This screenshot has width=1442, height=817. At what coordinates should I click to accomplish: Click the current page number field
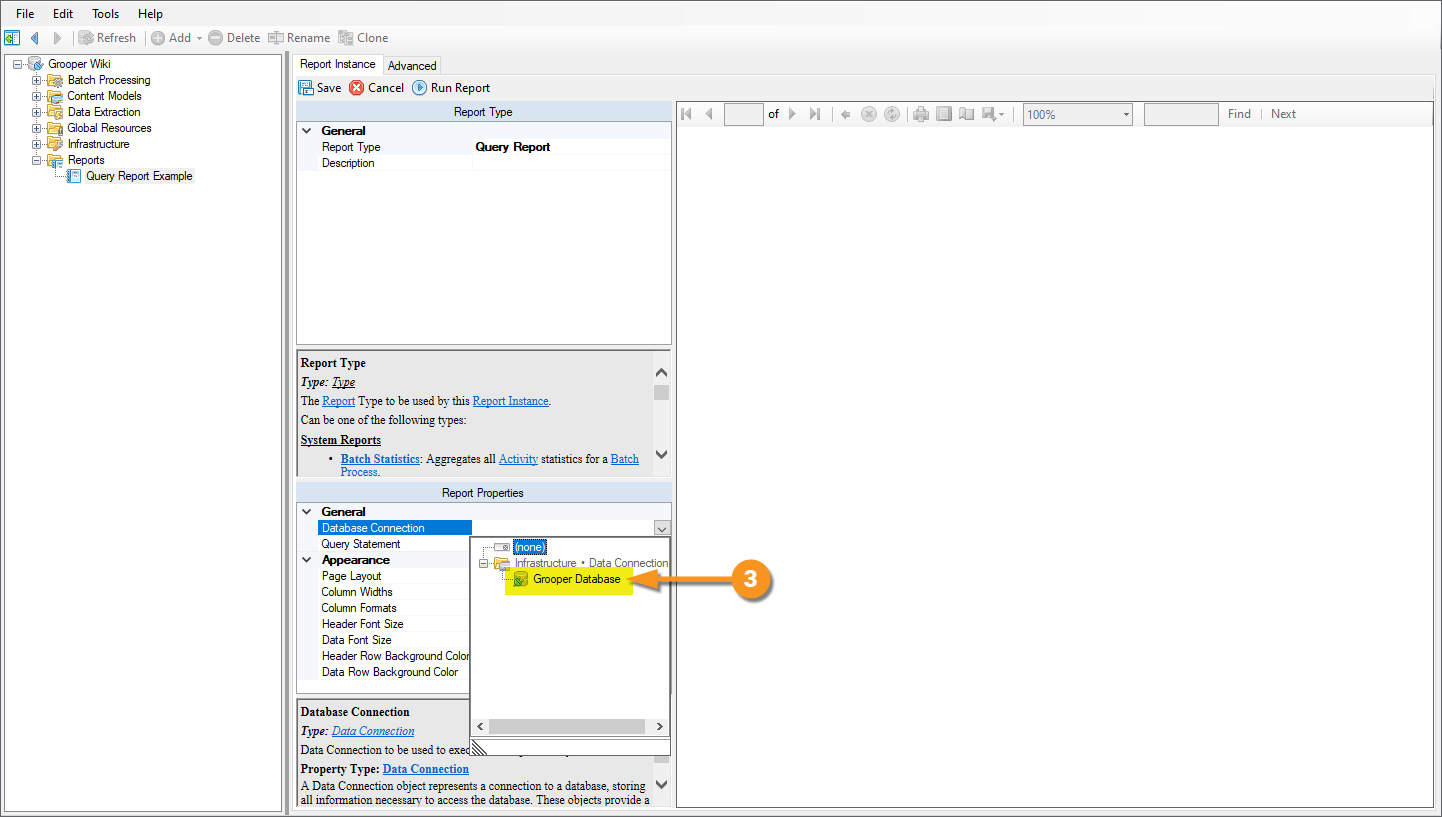coord(744,114)
